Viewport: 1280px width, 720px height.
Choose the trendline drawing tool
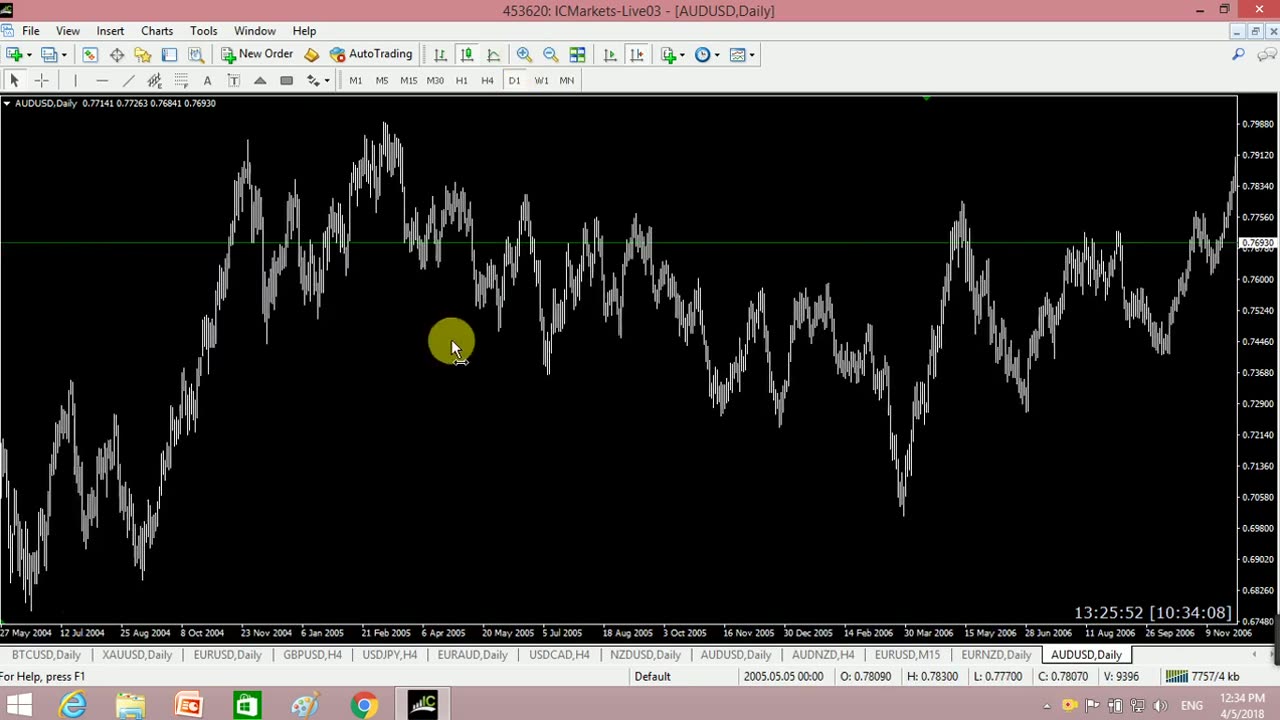[x=128, y=81]
